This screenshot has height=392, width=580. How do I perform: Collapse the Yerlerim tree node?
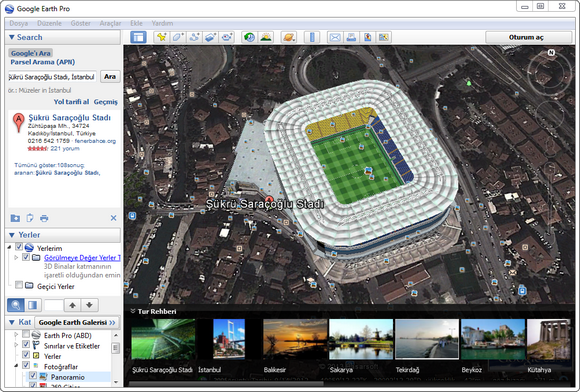(x=10, y=247)
